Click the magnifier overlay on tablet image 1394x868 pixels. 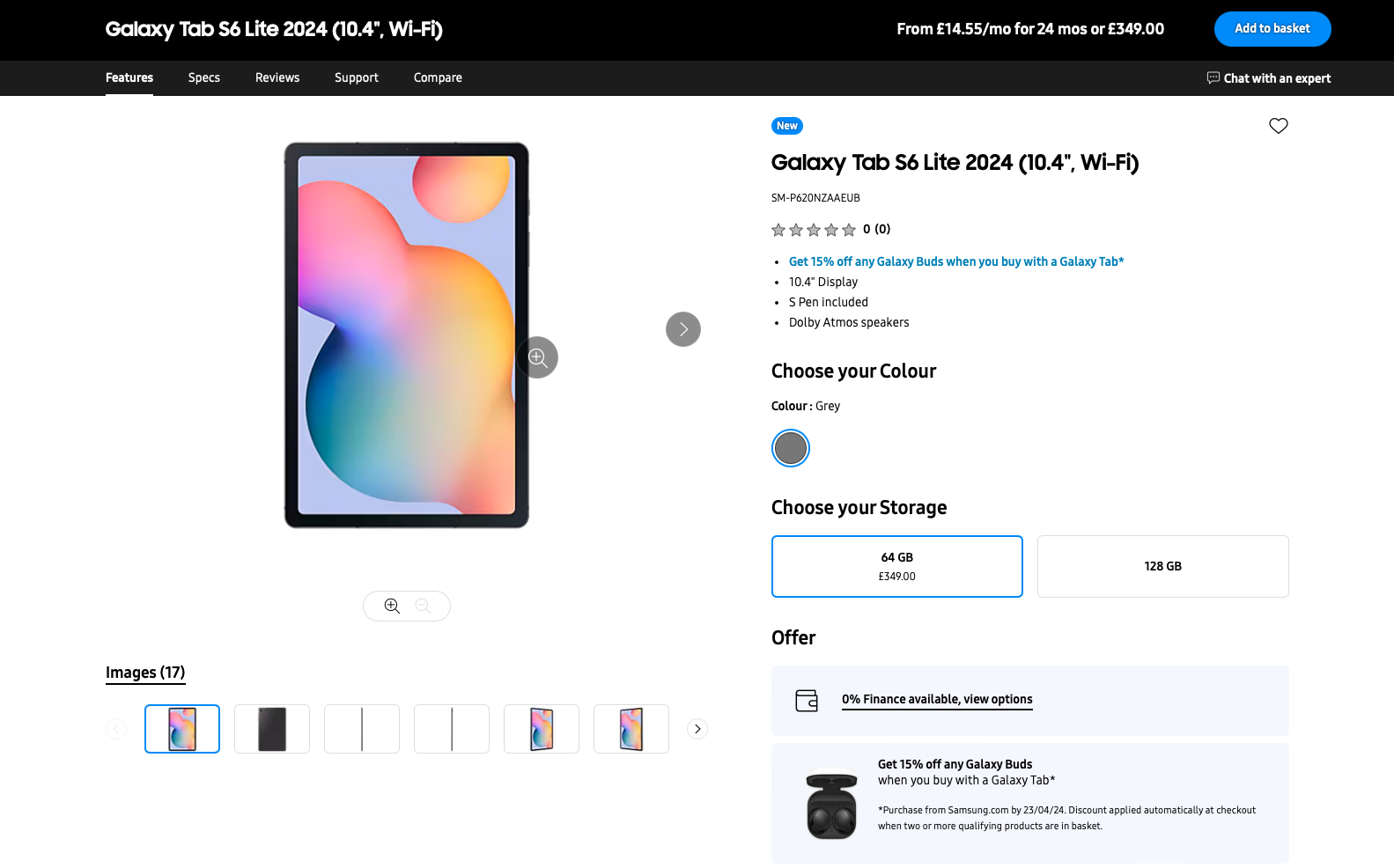tap(537, 357)
